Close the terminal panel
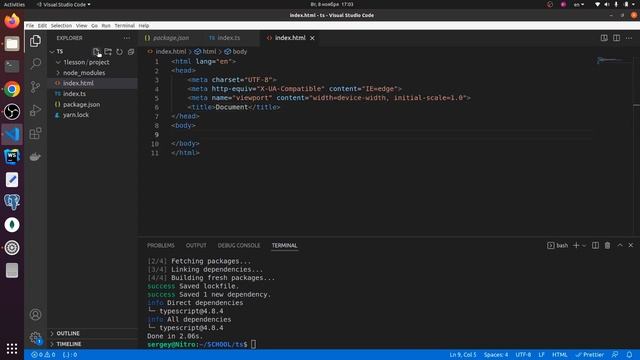This screenshot has height=360, width=640. tap(631, 245)
